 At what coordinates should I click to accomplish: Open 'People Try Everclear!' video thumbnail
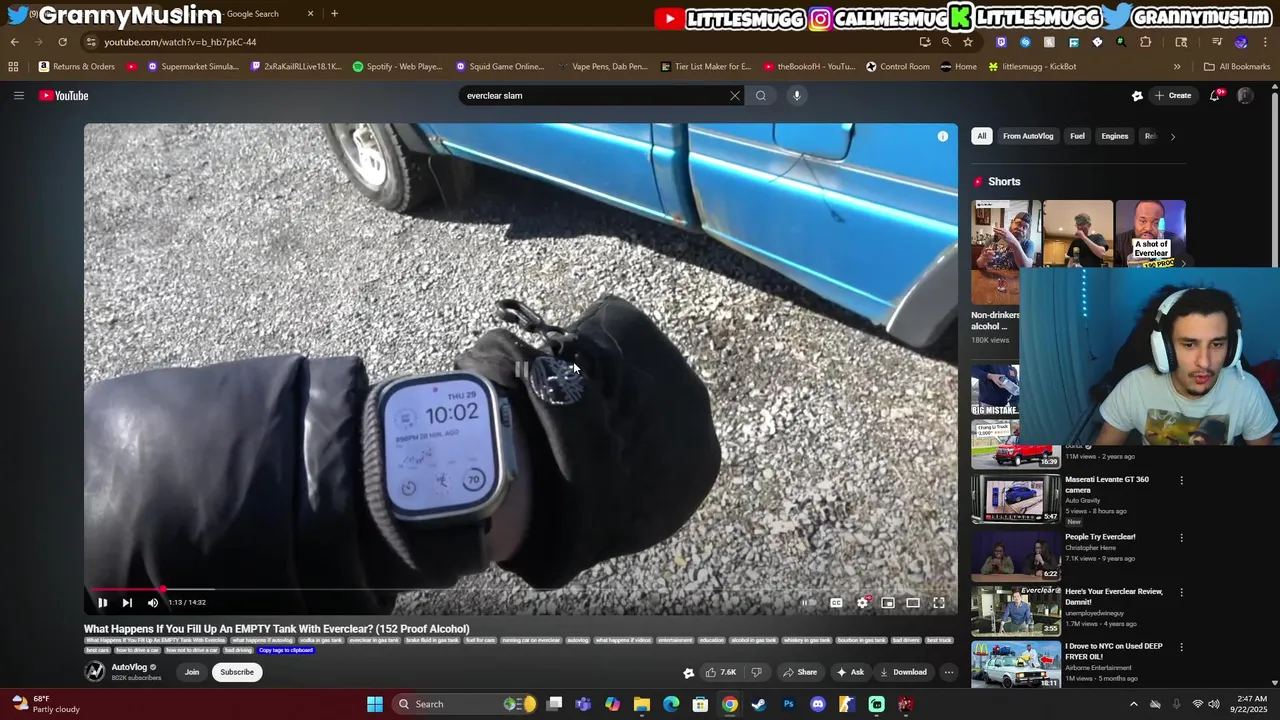[1016, 555]
